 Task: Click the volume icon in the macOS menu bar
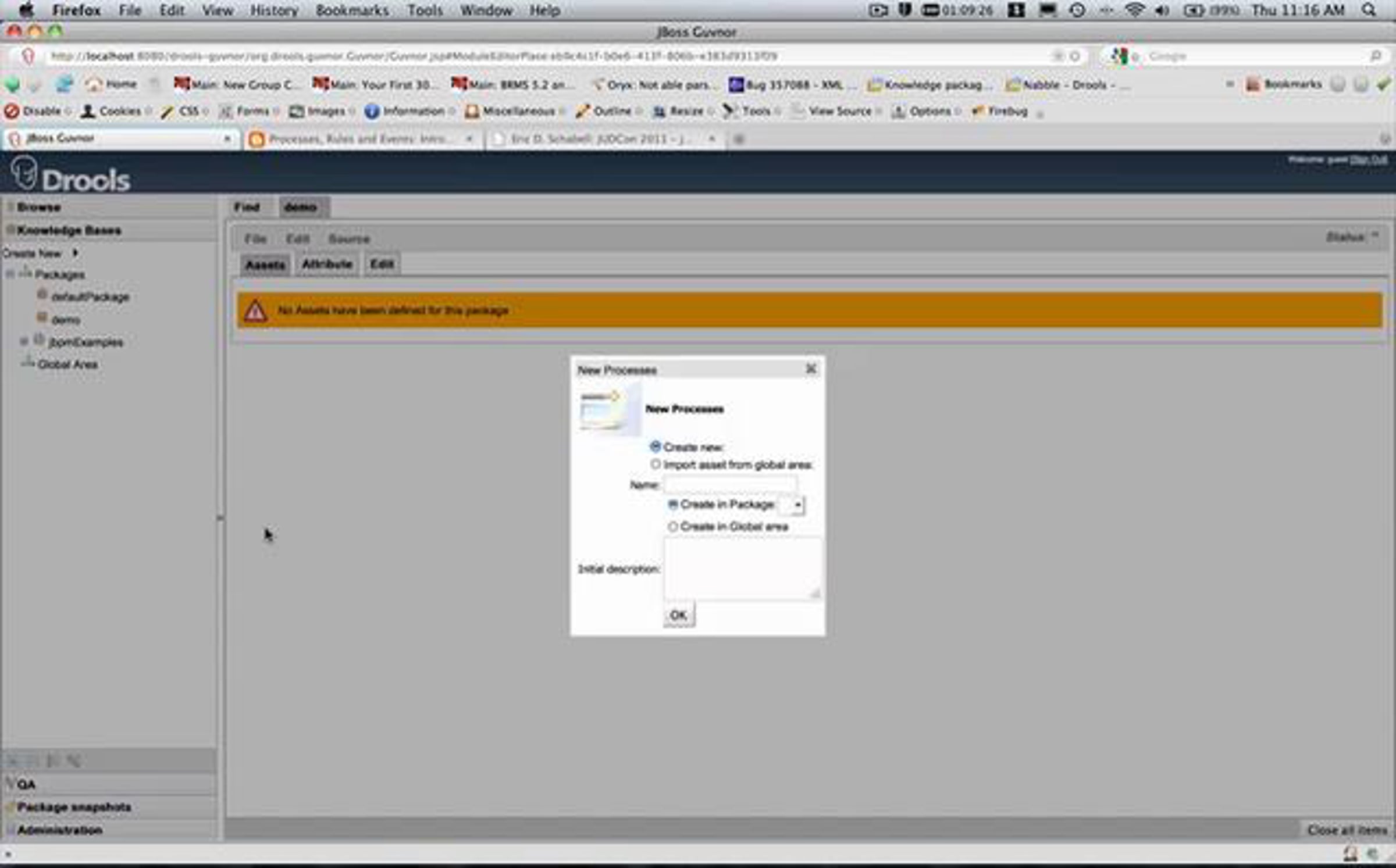[x=1162, y=10]
